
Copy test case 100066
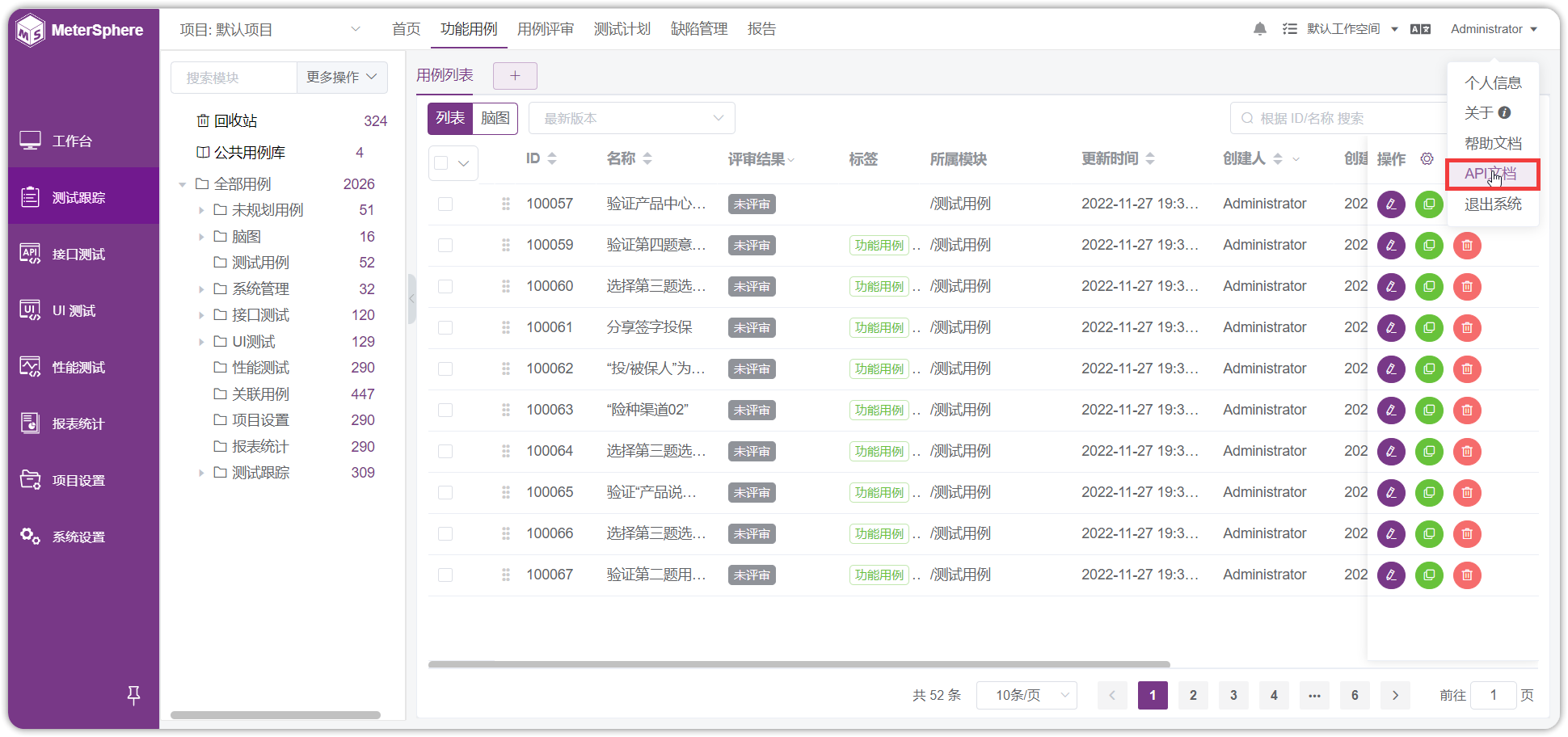1429,534
